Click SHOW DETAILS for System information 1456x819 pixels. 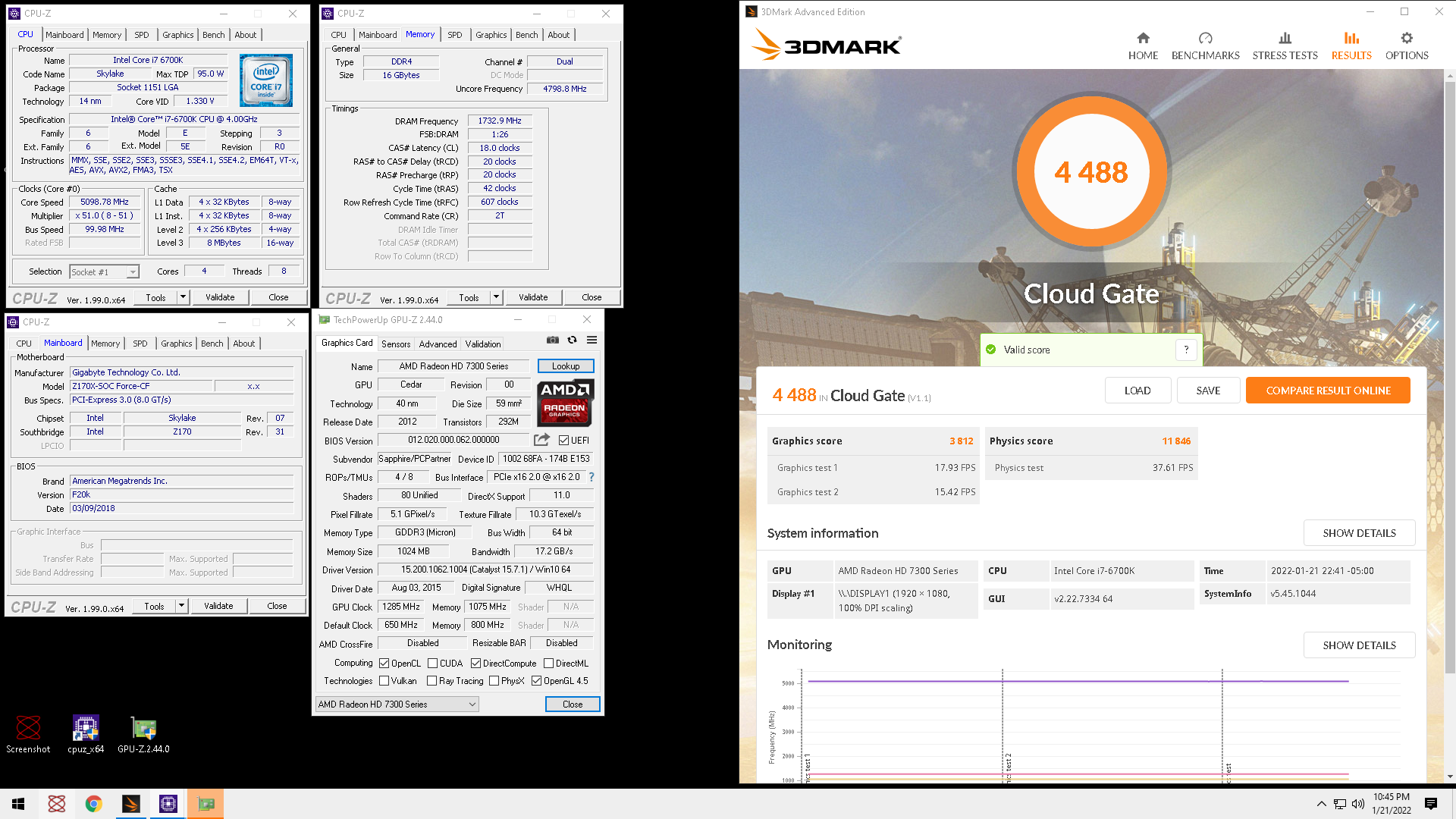pos(1359,533)
